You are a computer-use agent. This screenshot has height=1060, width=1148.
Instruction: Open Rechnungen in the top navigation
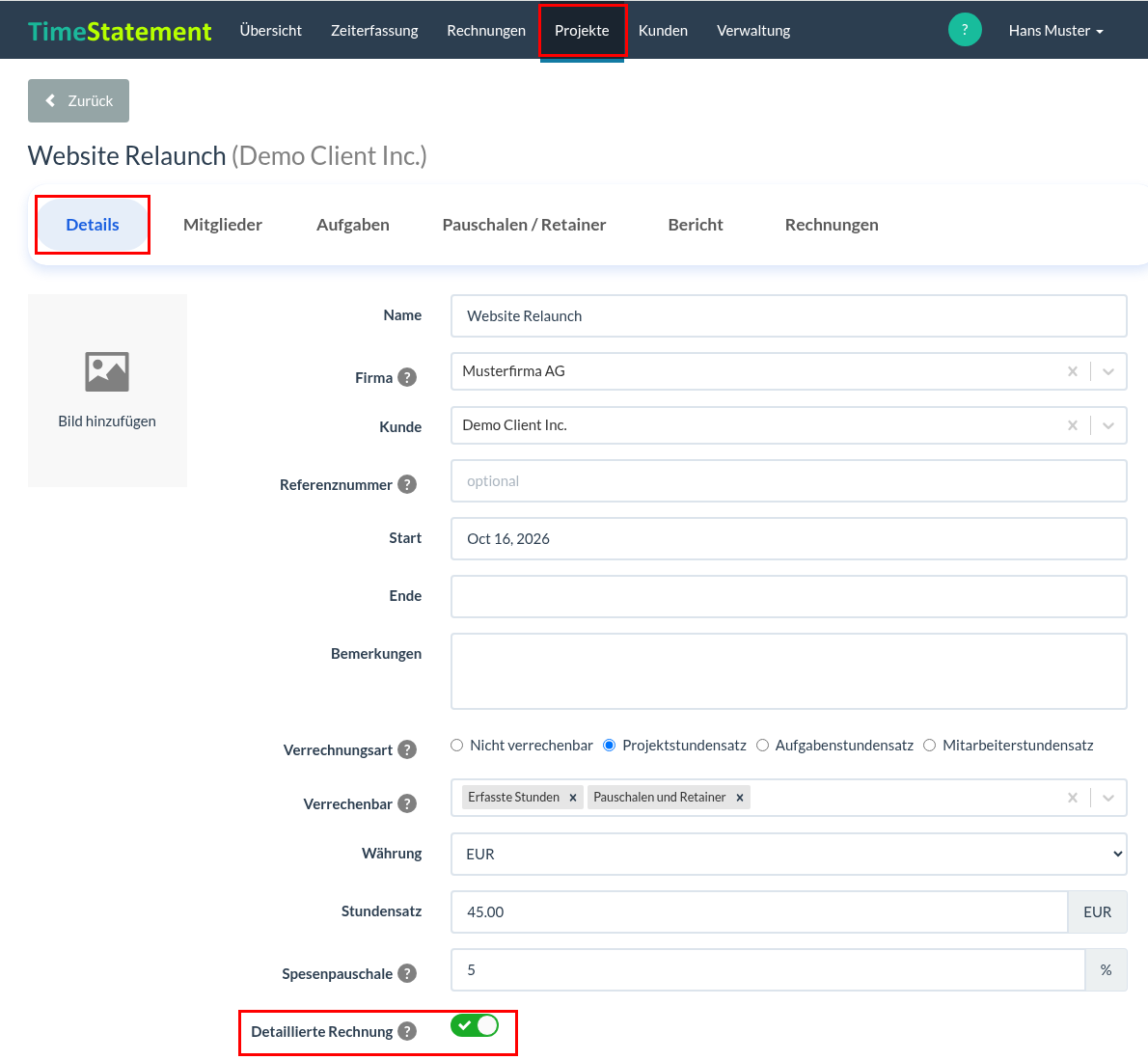click(486, 31)
